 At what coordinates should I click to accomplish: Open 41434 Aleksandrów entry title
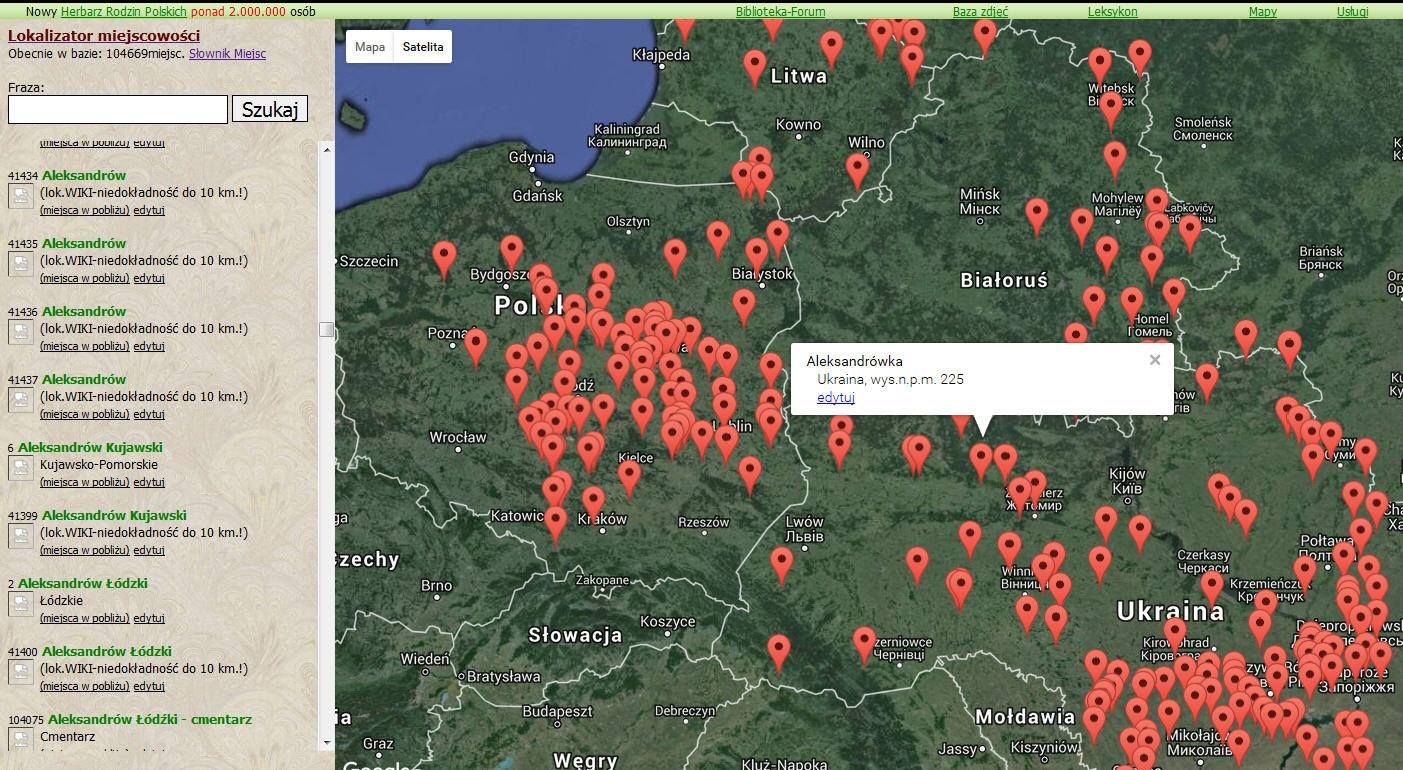(84, 176)
